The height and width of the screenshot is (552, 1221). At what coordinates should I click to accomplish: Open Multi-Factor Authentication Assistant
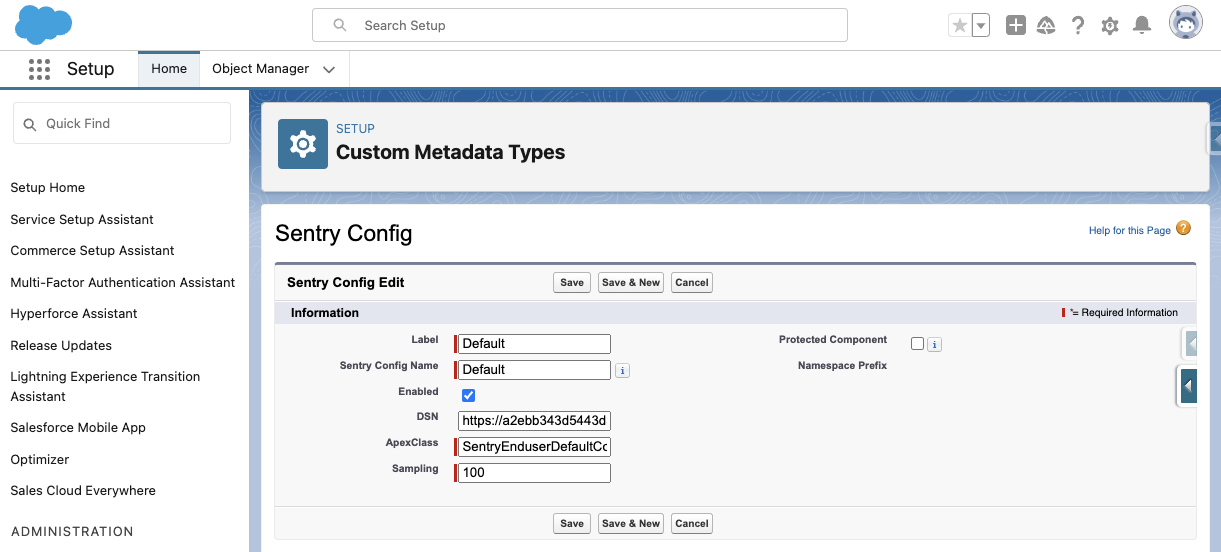(123, 283)
